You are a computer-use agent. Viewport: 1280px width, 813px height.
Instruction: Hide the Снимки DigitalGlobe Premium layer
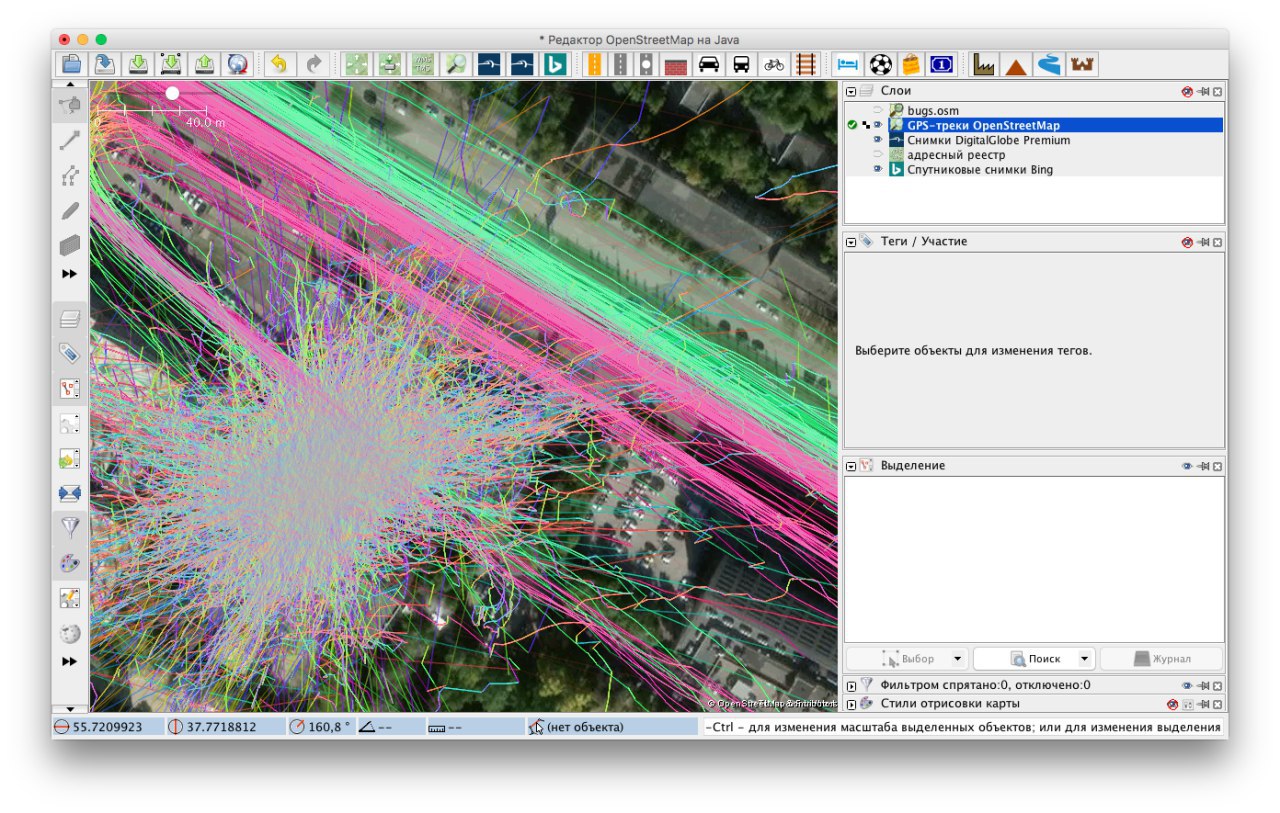pyautogui.click(x=878, y=140)
